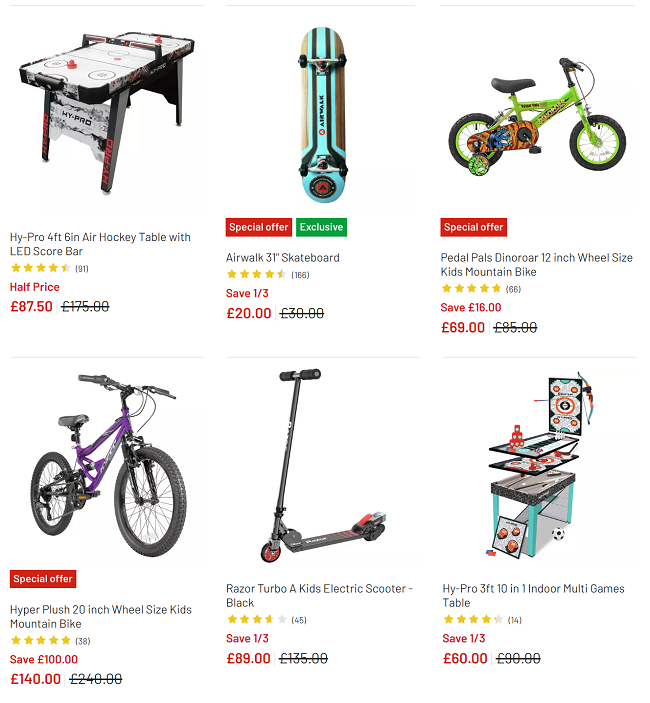Select the Special offer badge on the Dinoroar bike
The width and height of the screenshot is (650, 703).
[x=473, y=227]
